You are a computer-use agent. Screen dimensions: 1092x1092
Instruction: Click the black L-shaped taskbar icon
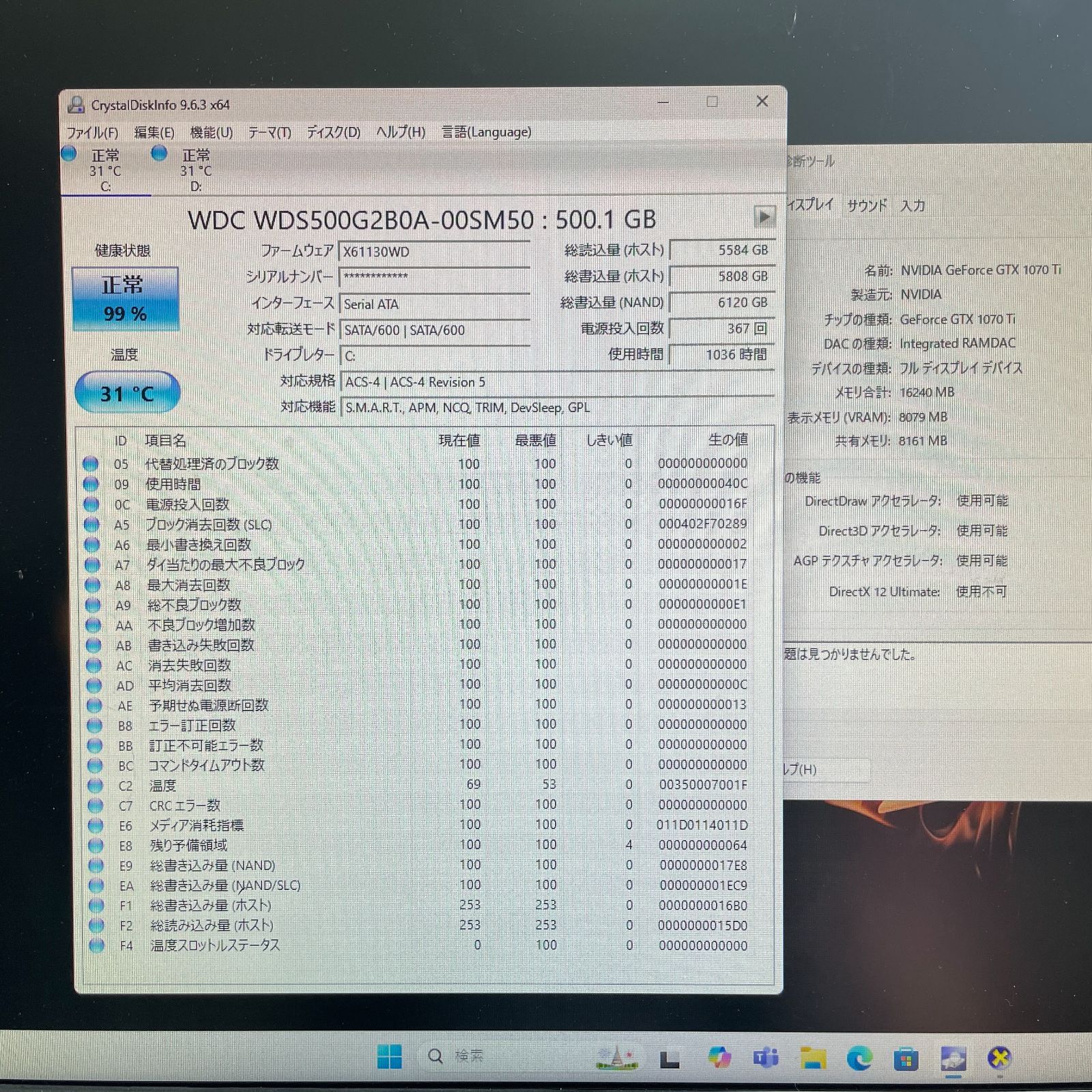click(670, 1059)
